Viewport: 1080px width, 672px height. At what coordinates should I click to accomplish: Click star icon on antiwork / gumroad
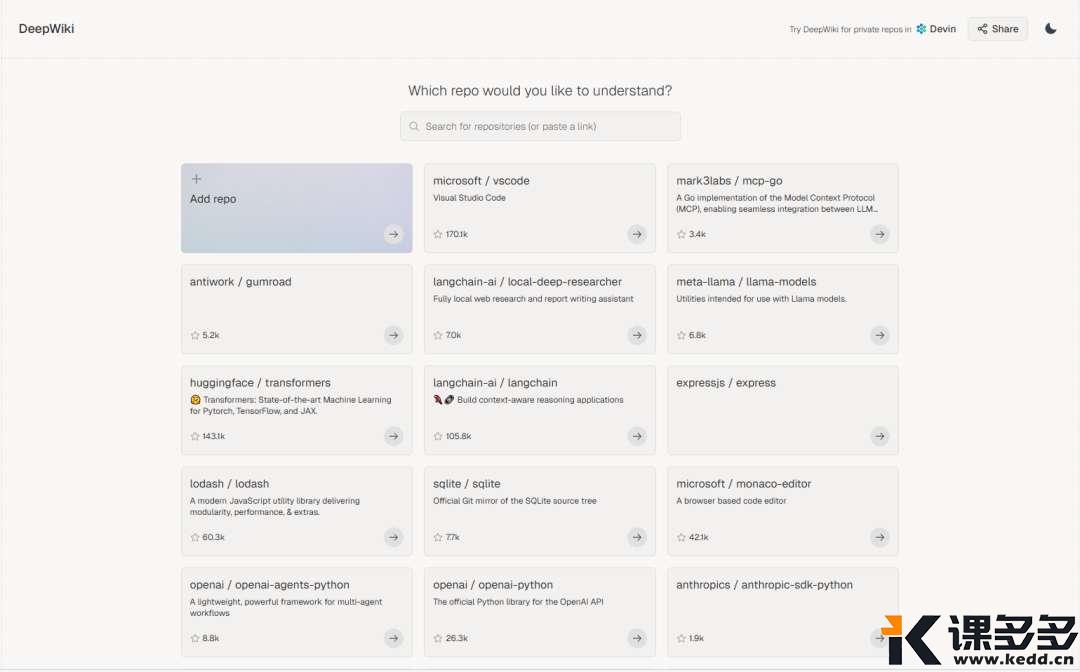pos(195,335)
